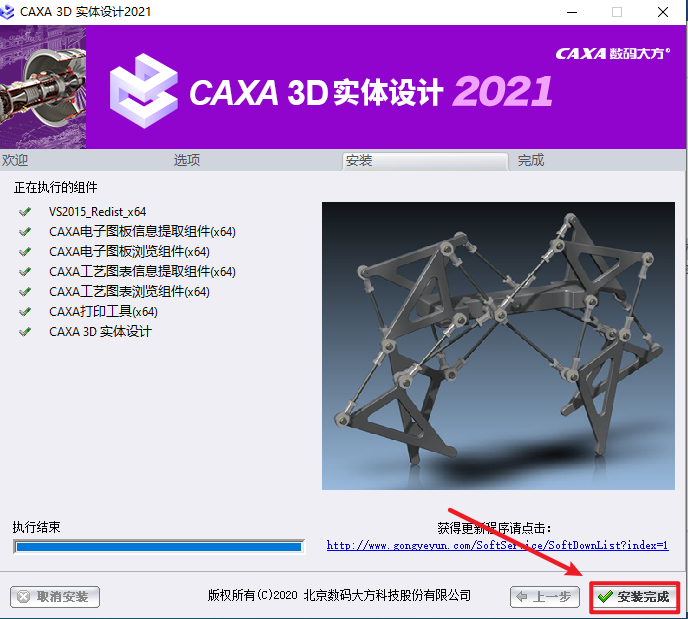The height and width of the screenshot is (619, 688).
Task: Click the CAXA数码大方 brand logo
Action: tap(613, 54)
